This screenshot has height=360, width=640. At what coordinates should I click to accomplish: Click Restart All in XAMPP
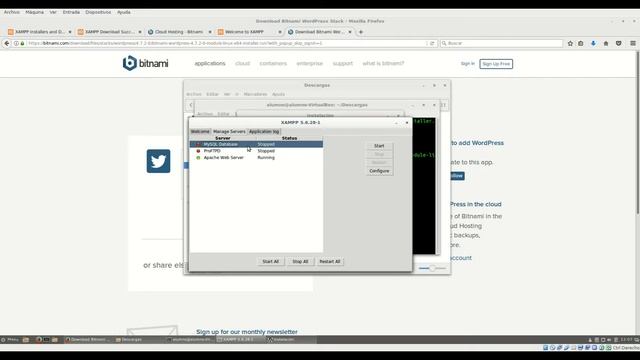tap(330, 262)
